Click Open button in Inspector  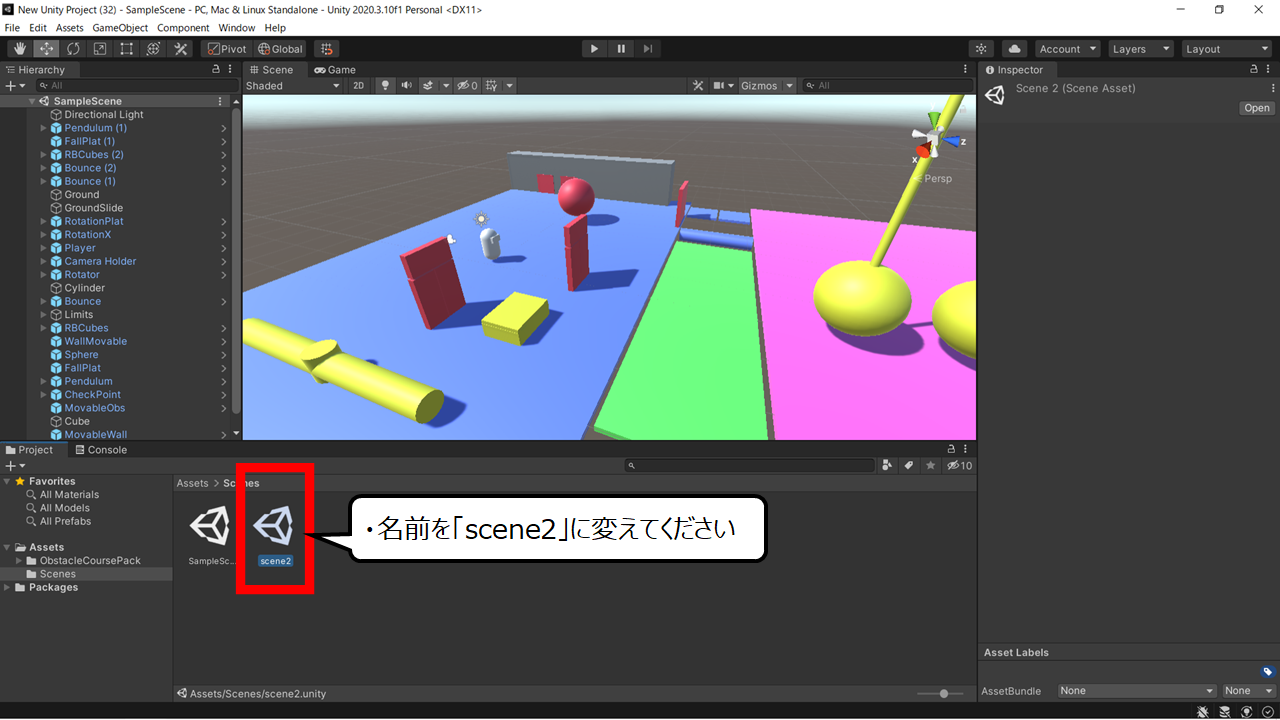(x=1257, y=108)
